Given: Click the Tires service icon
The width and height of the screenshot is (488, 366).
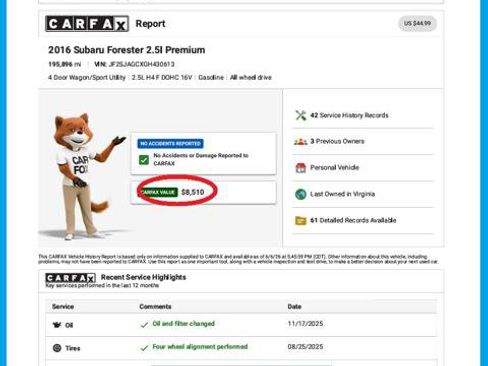Looking at the screenshot, I should click(57, 348).
